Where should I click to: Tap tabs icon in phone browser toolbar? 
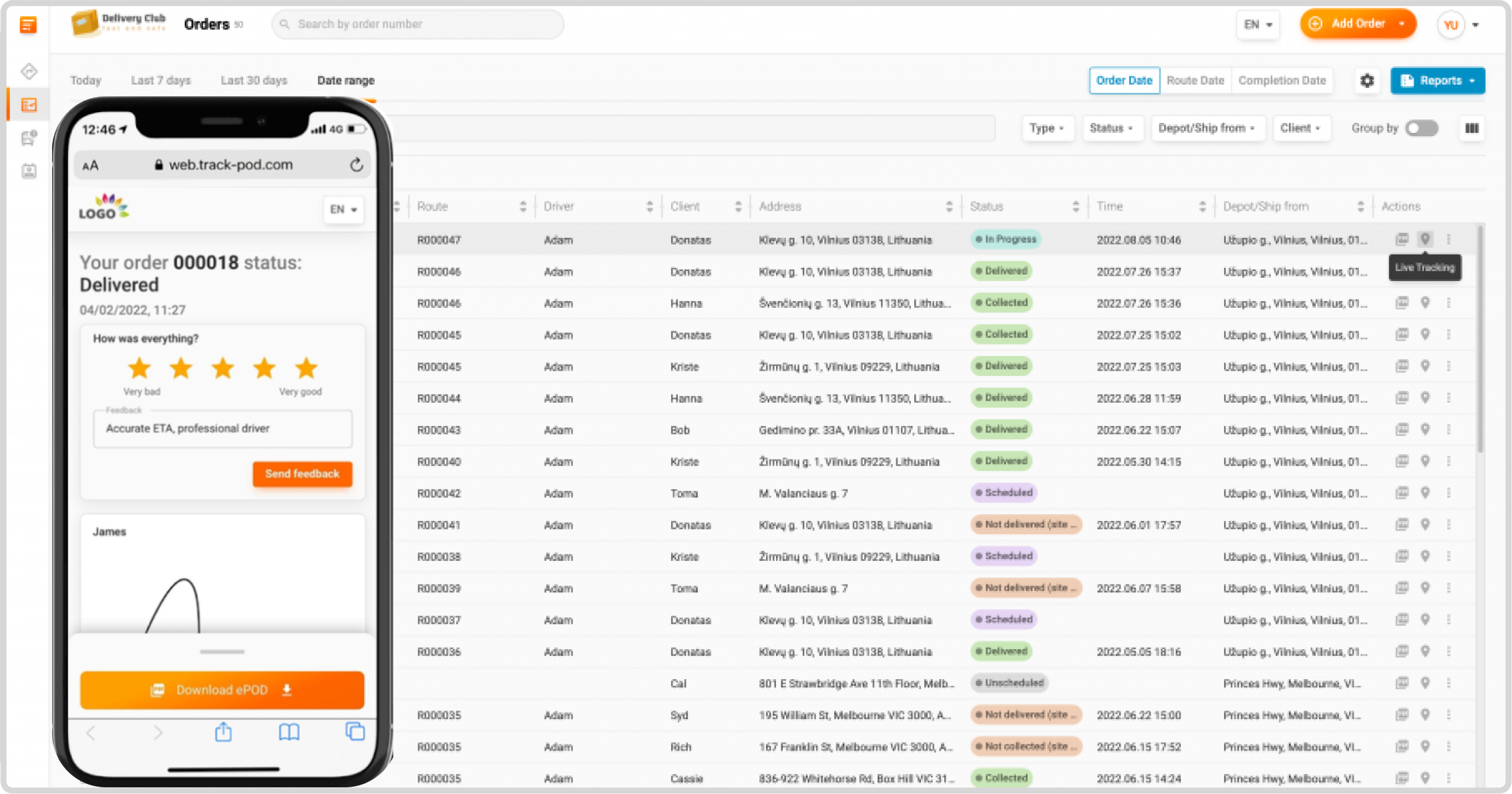(x=355, y=732)
